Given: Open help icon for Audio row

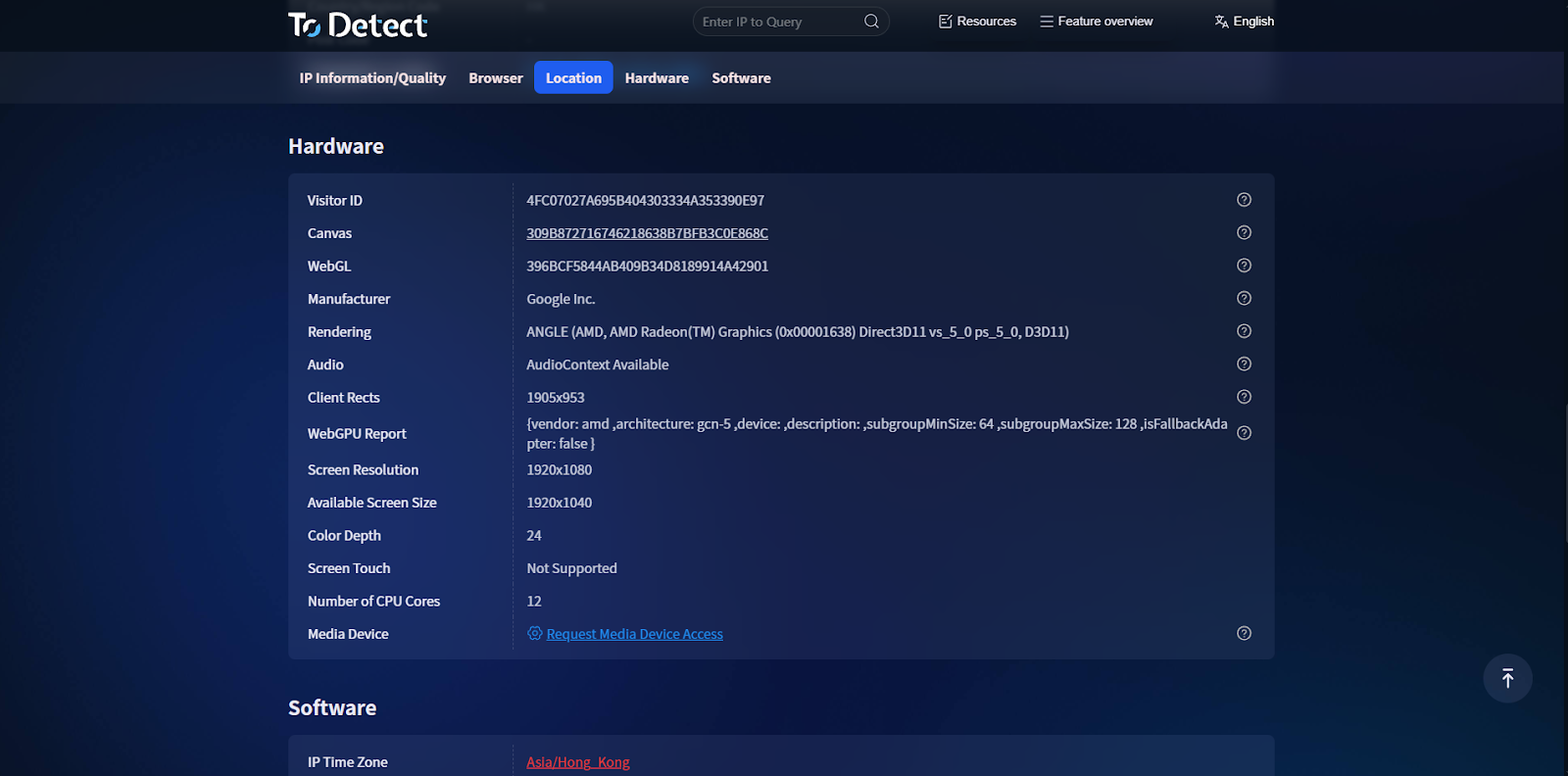Looking at the screenshot, I should pos(1244,364).
